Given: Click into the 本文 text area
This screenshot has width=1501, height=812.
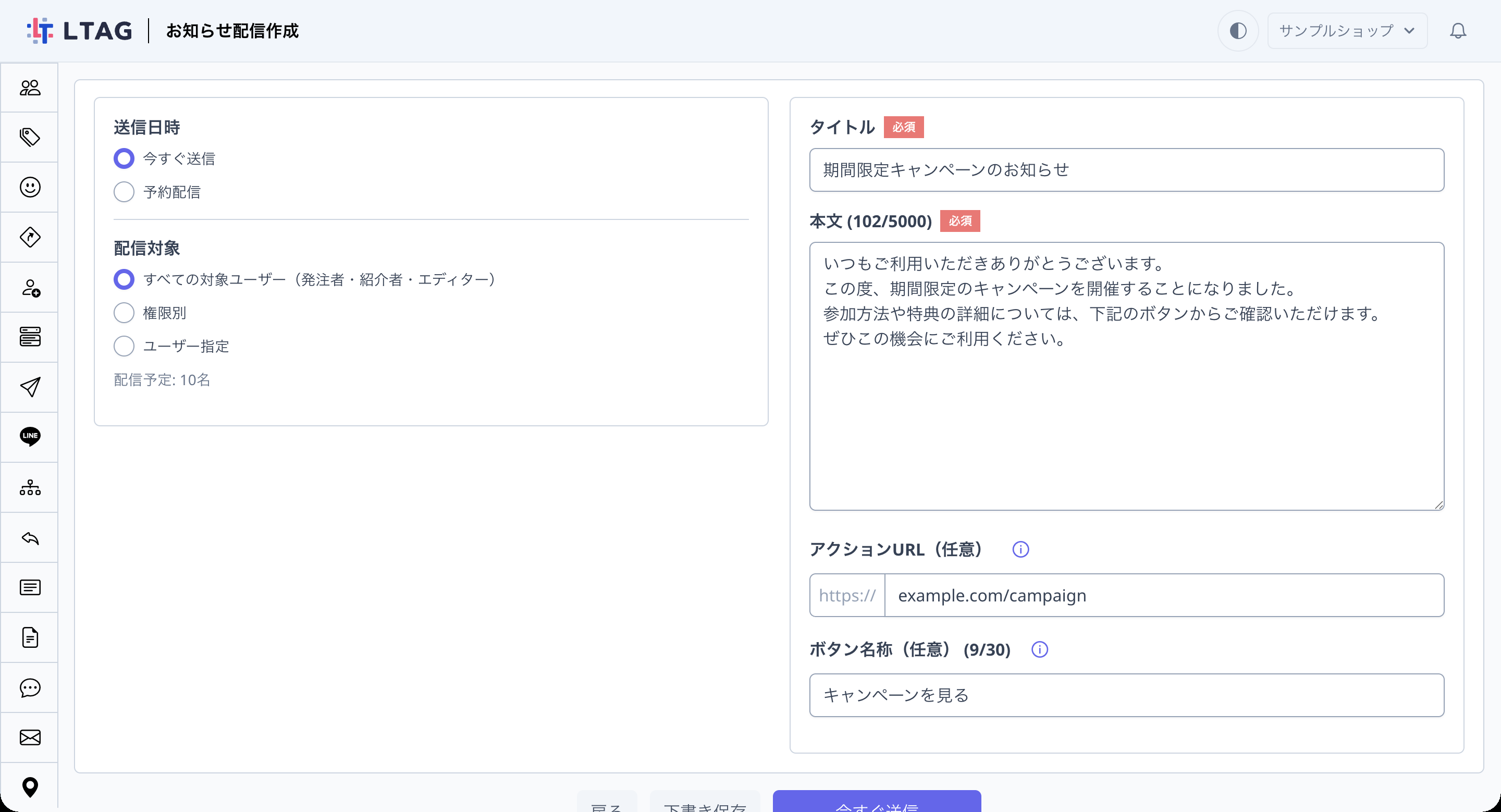Looking at the screenshot, I should tap(1126, 376).
